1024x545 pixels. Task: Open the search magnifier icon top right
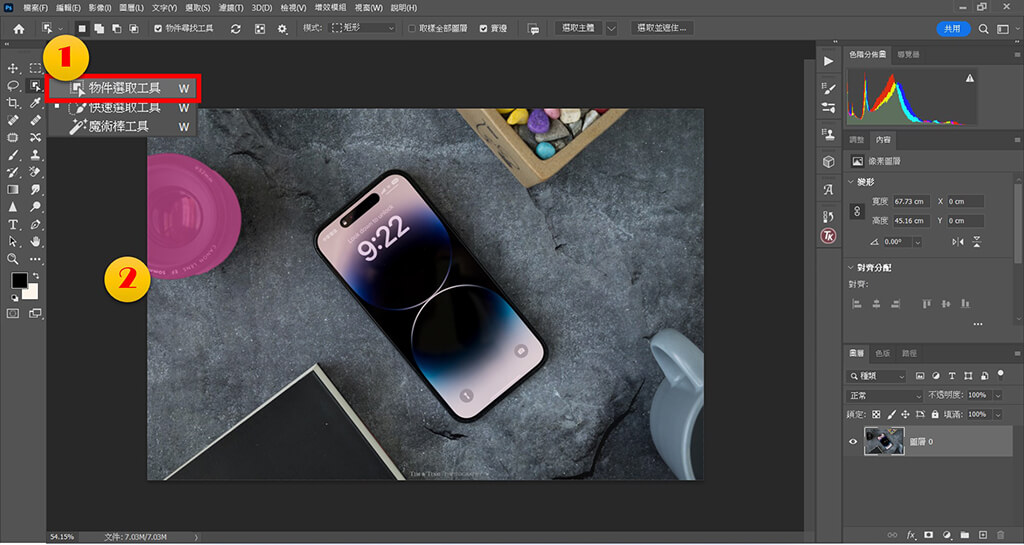983,29
